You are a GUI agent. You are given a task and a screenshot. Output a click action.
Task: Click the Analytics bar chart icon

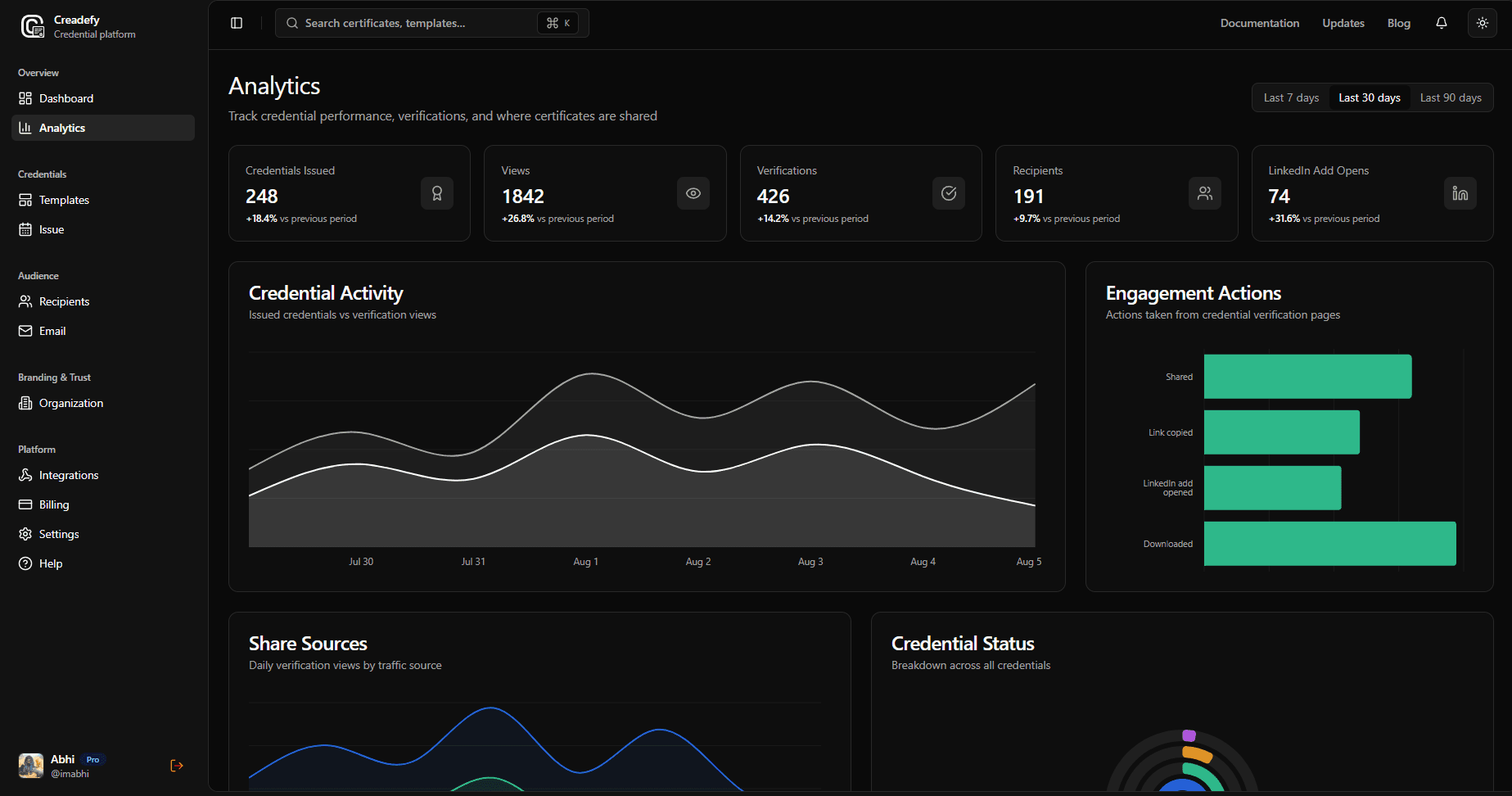[25, 128]
